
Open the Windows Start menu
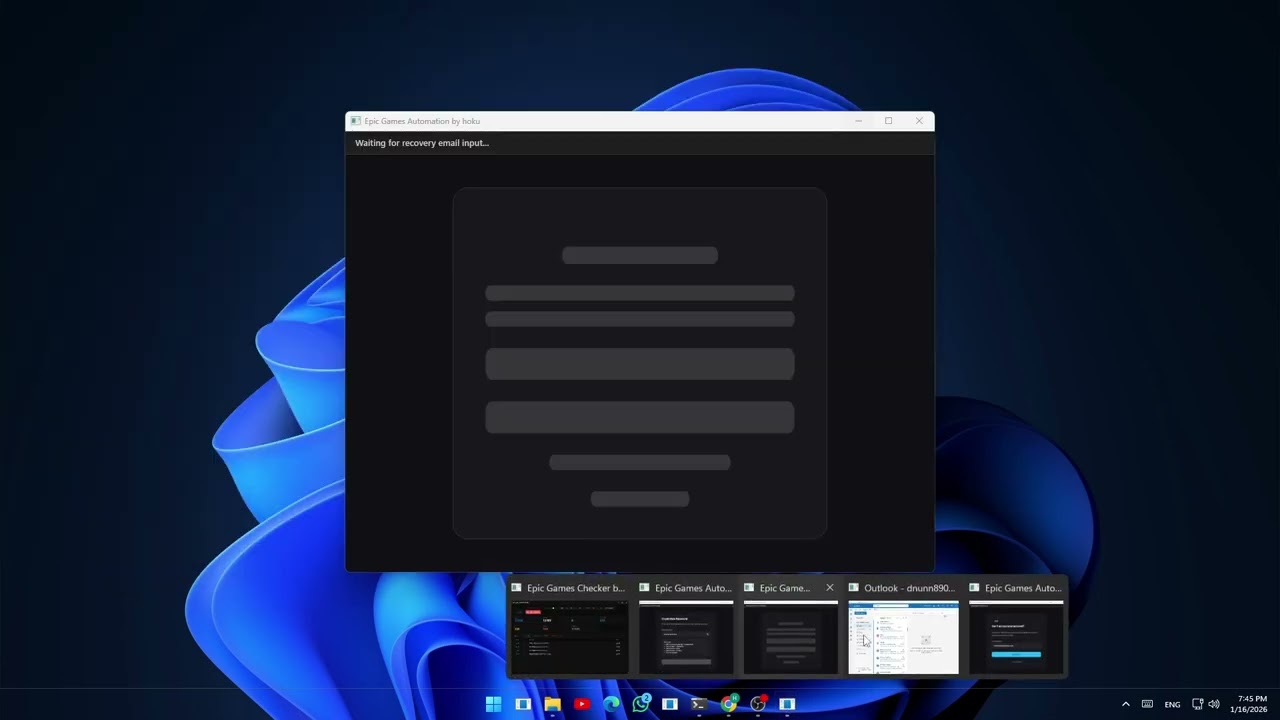pos(493,704)
